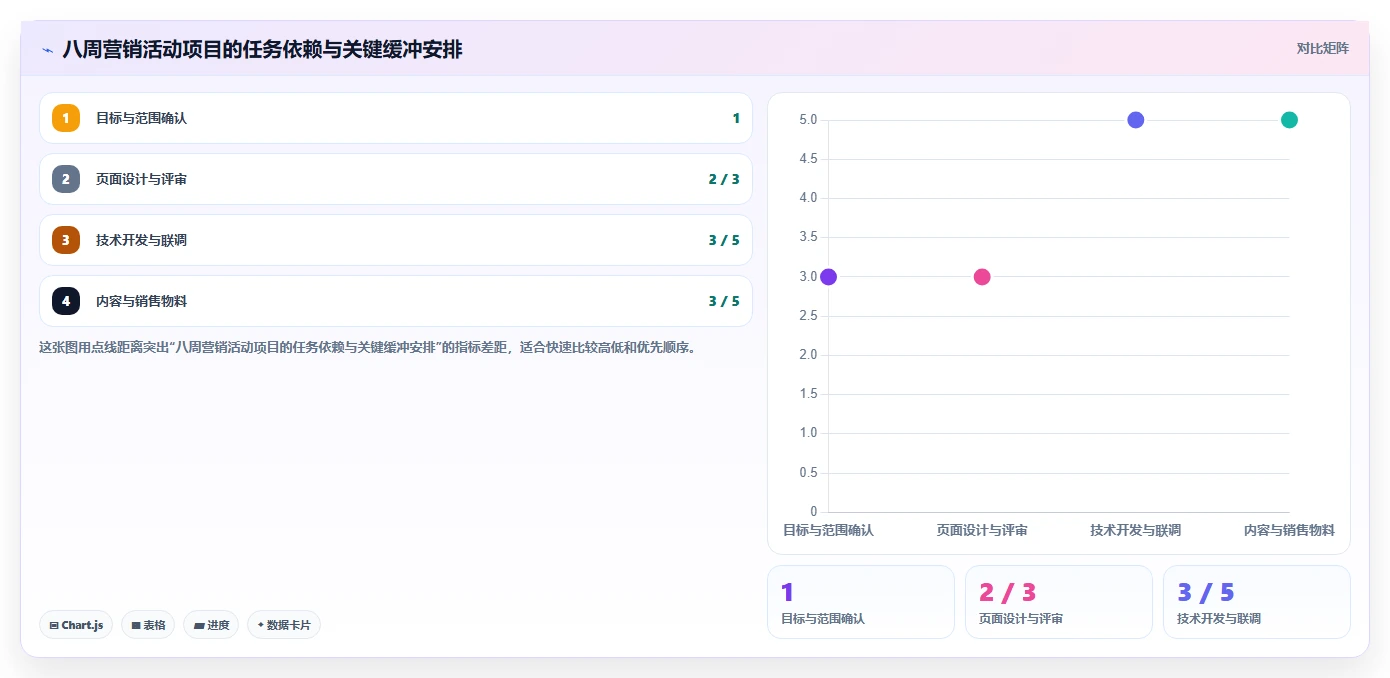Click the 页面设计与评审 x-axis label

982,530
